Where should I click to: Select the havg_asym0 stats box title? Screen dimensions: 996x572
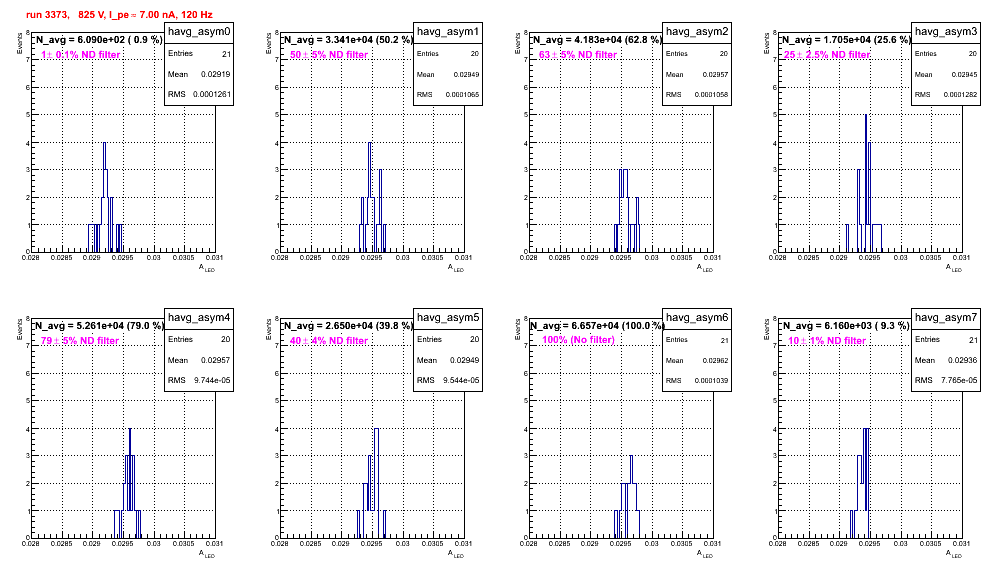coord(199,32)
